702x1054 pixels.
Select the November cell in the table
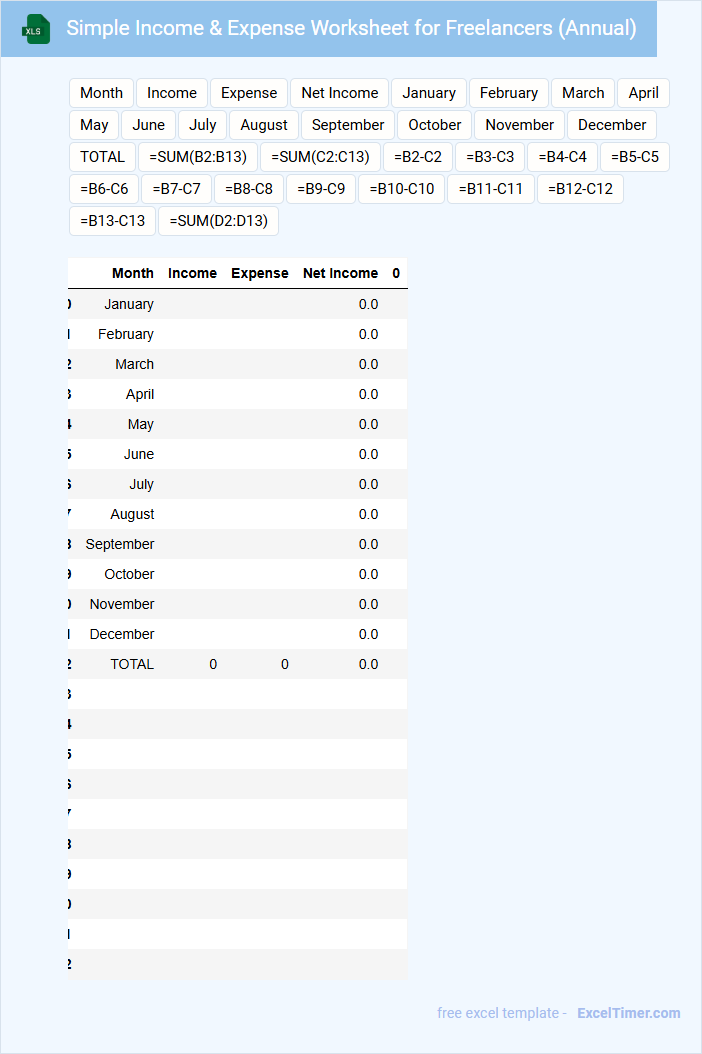pyautogui.click(x=122, y=604)
